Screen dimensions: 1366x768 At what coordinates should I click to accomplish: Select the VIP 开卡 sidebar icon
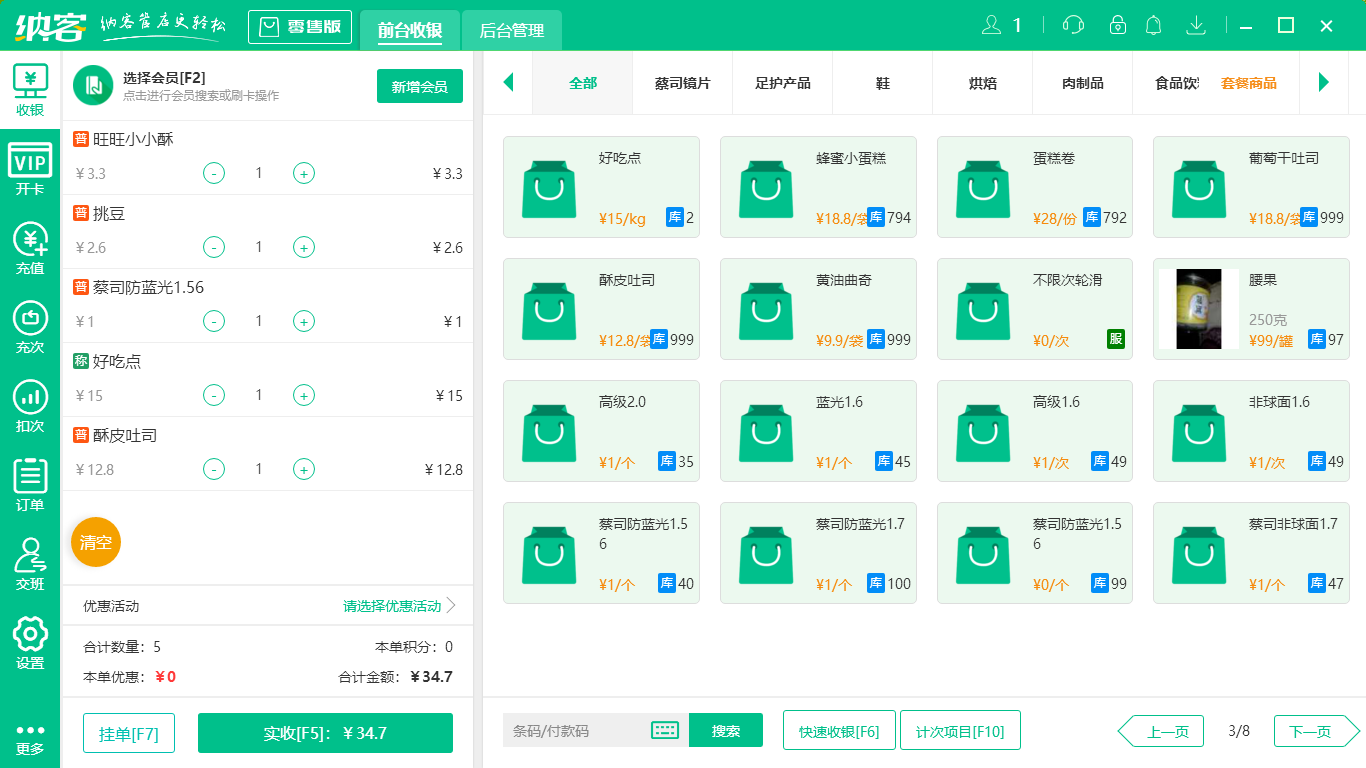(x=30, y=165)
